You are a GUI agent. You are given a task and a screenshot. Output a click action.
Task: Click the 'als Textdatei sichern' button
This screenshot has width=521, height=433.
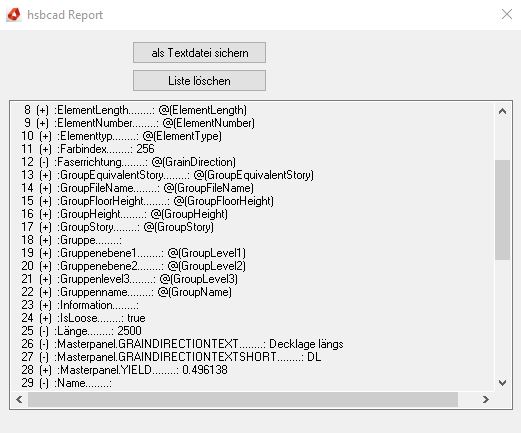tap(199, 53)
